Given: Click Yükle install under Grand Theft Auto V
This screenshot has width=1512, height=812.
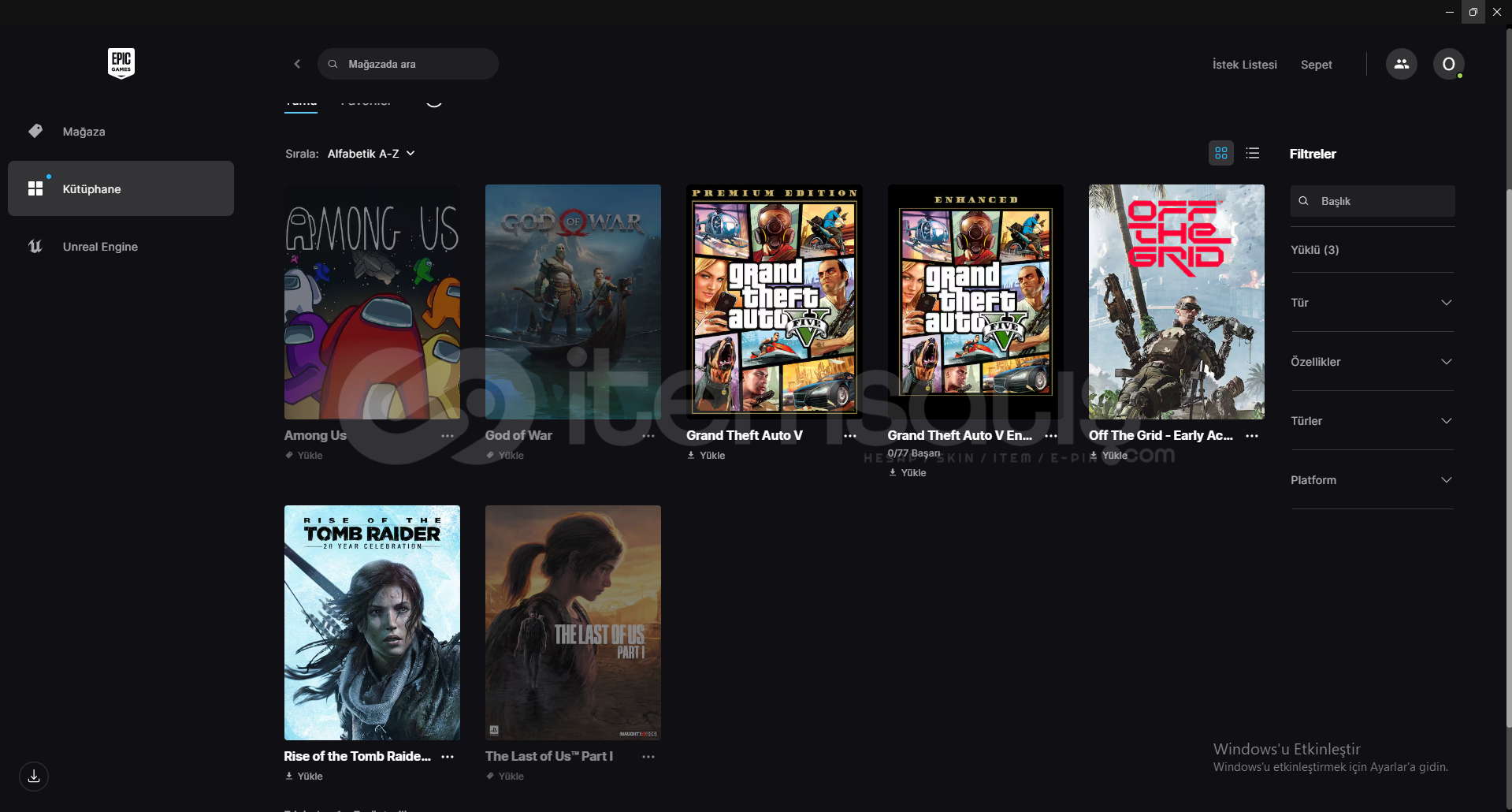Looking at the screenshot, I should click(x=706, y=456).
